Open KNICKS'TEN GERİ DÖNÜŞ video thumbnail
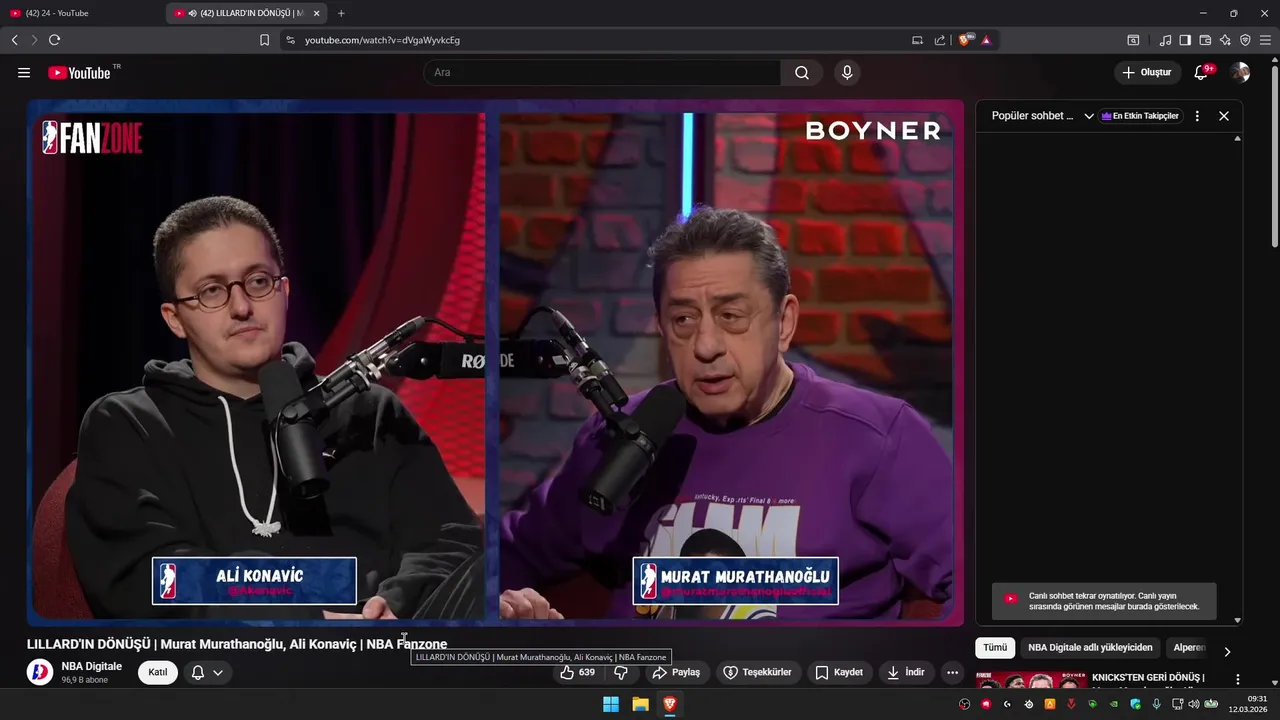The height and width of the screenshot is (720, 1280). (x=1031, y=680)
